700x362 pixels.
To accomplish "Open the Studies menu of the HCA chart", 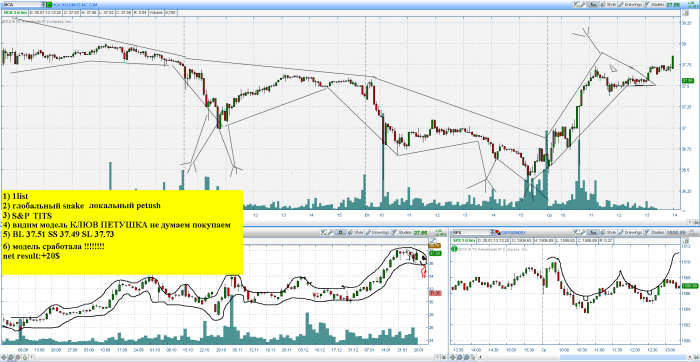I will point(654,4).
